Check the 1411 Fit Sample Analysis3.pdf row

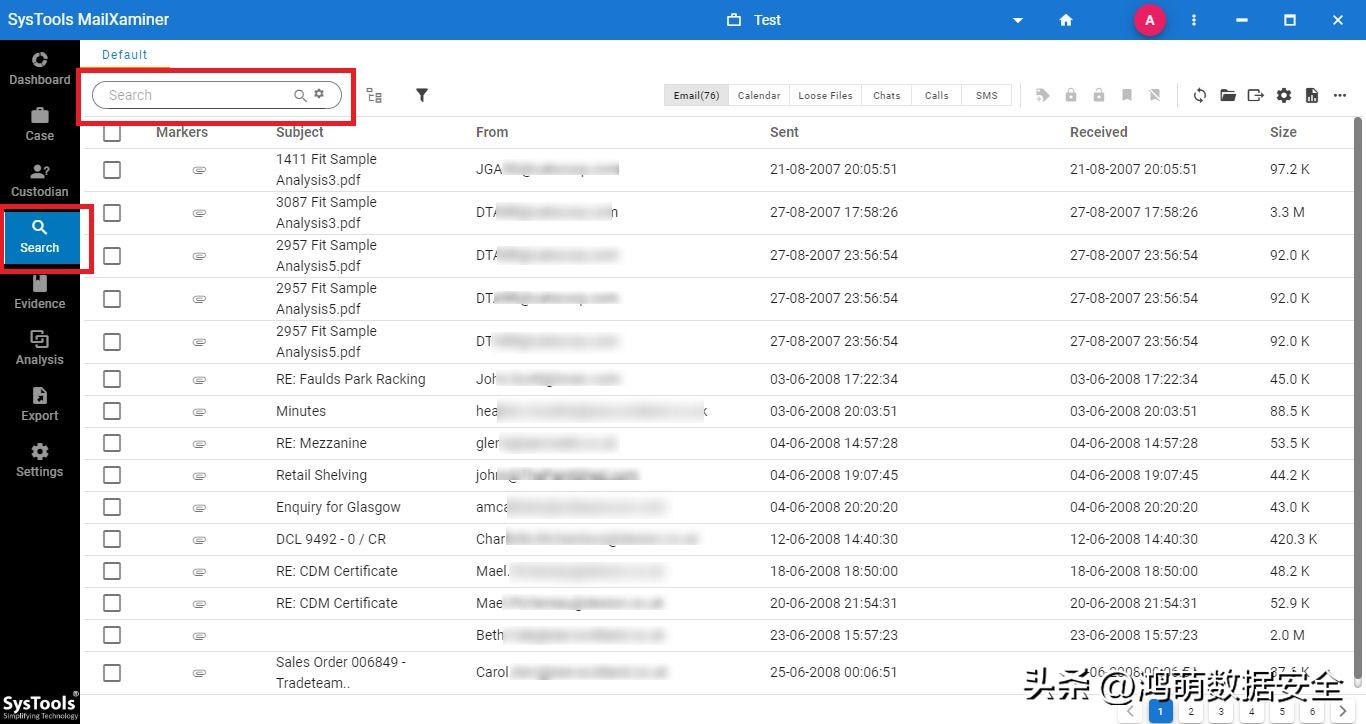click(112, 170)
